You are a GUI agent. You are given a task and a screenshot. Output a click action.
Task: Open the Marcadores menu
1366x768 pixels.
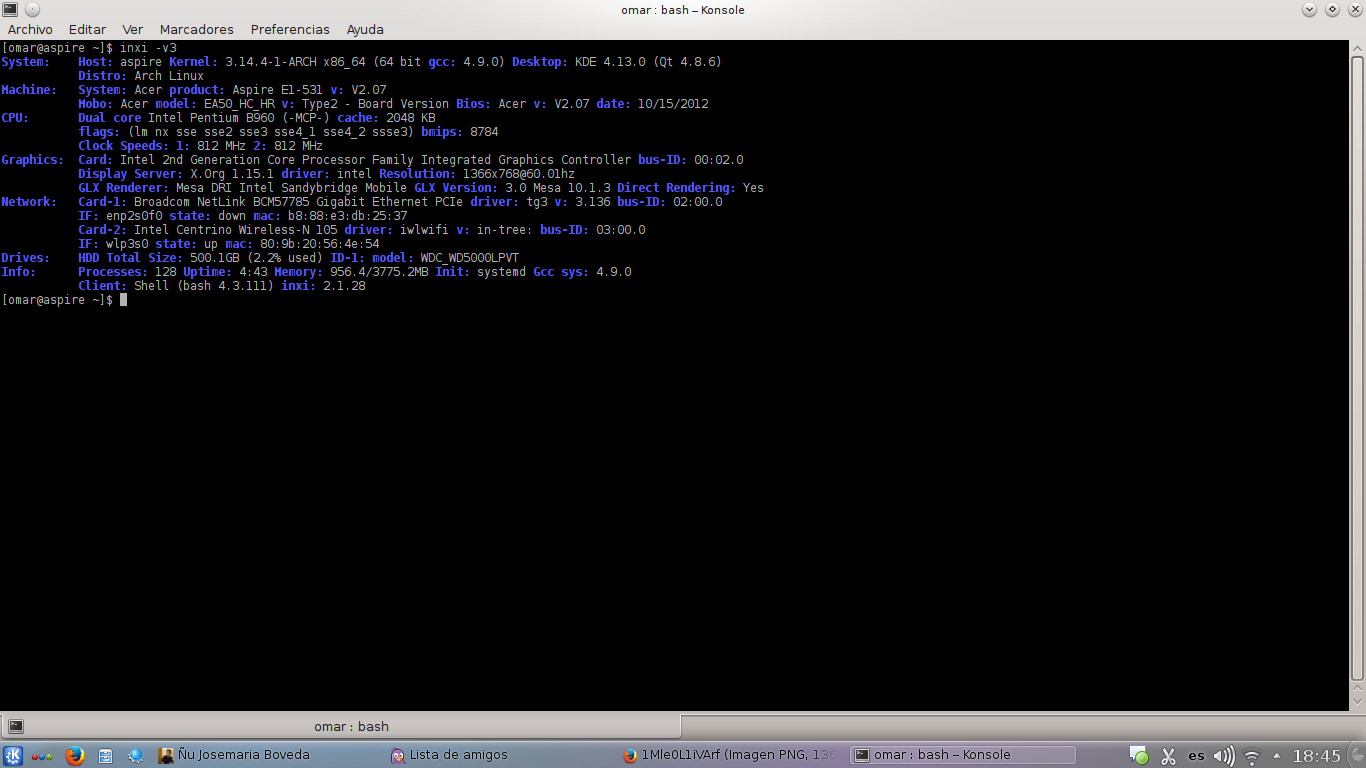coord(196,29)
